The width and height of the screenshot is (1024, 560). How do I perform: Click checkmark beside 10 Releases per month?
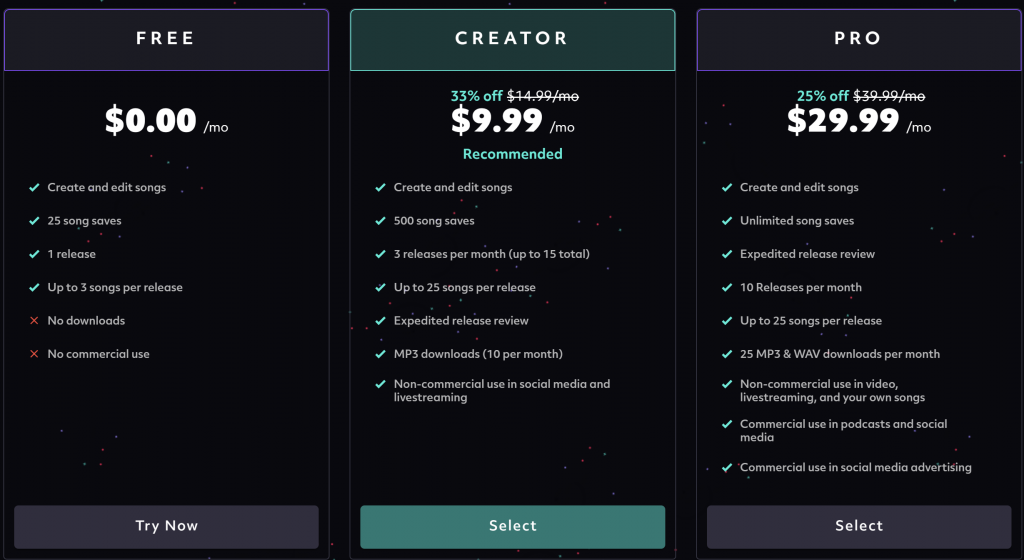[x=726, y=287]
